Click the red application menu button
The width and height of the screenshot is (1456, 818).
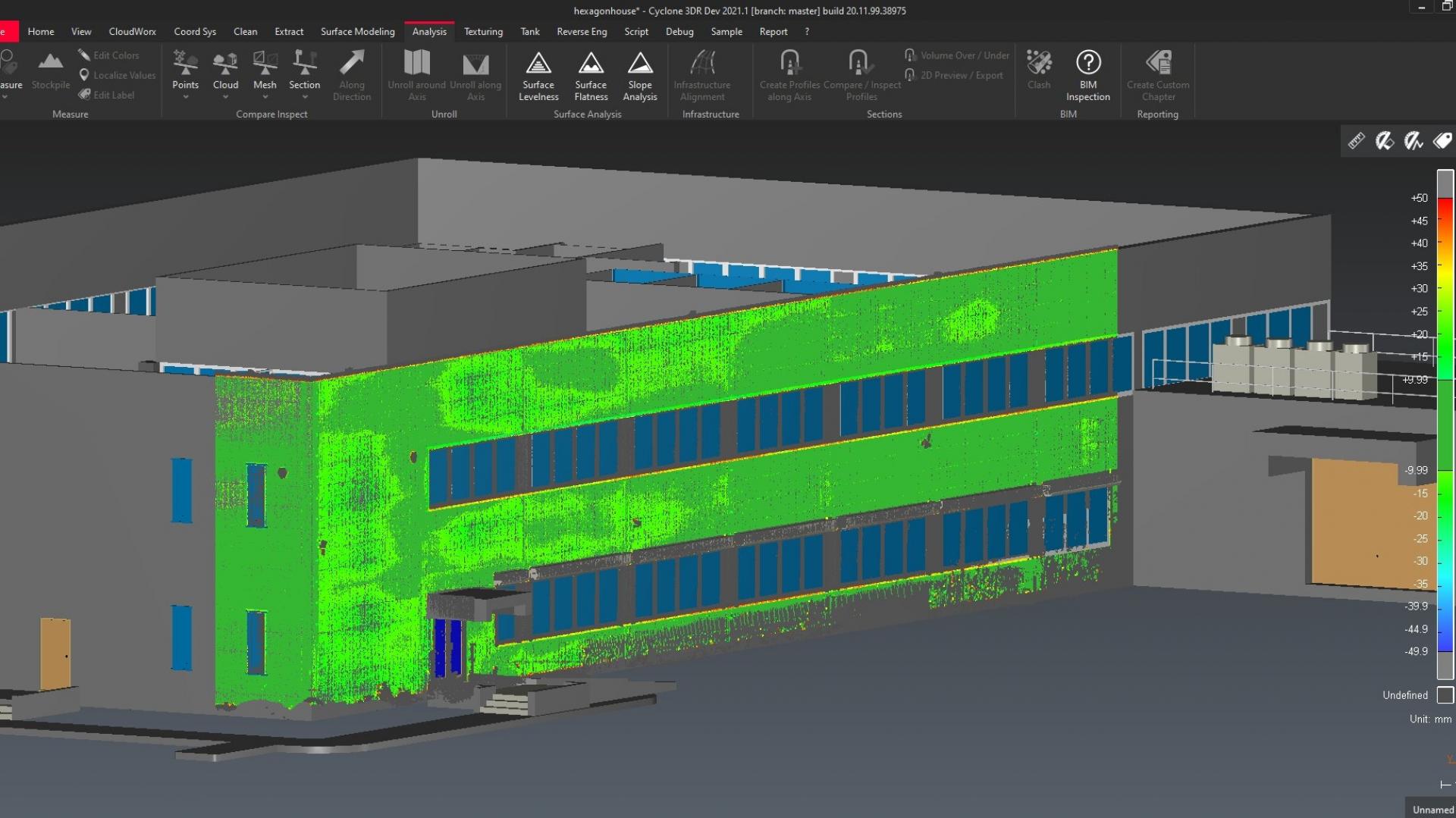(8, 32)
